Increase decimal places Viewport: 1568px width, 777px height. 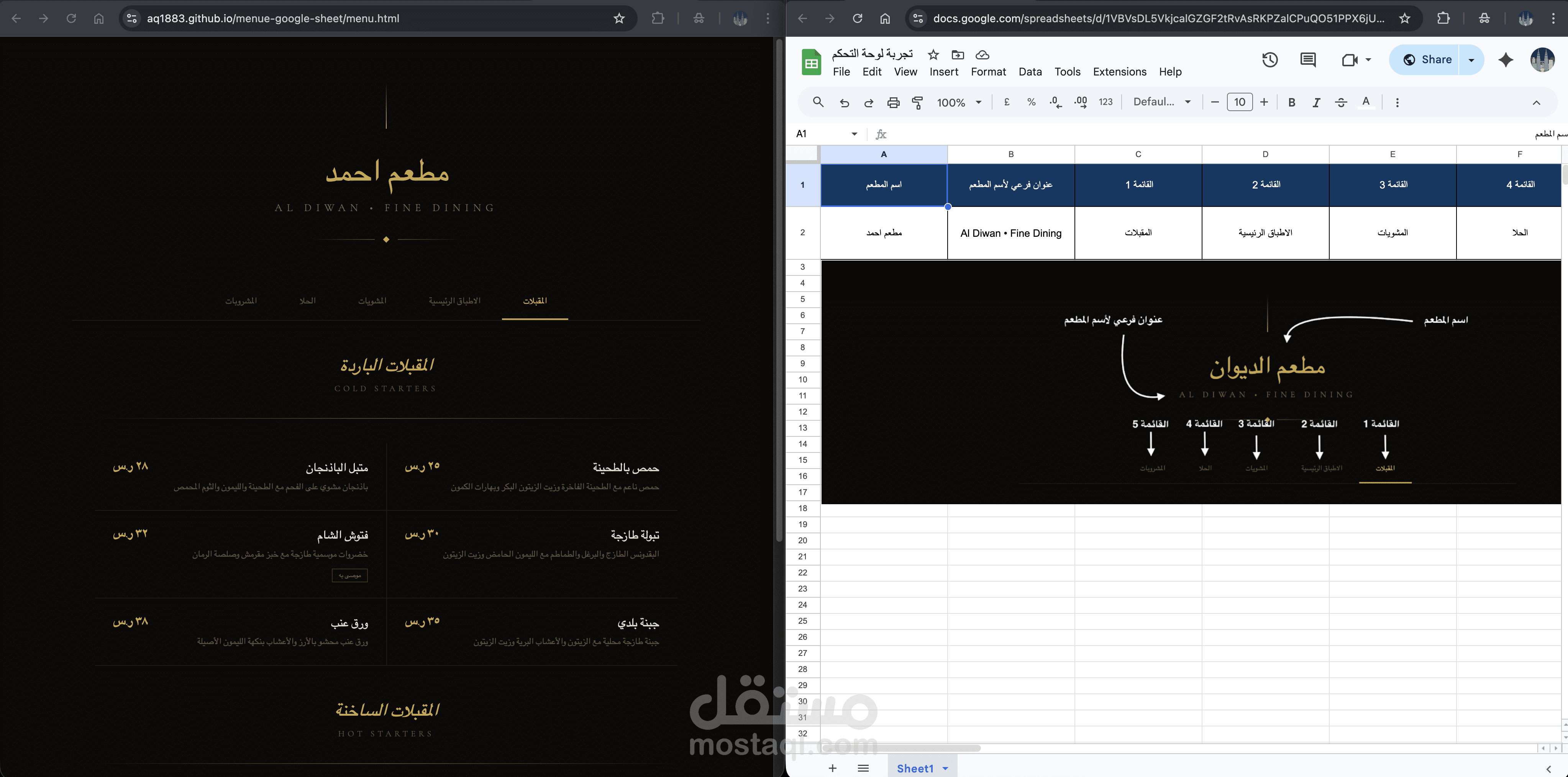(1081, 102)
